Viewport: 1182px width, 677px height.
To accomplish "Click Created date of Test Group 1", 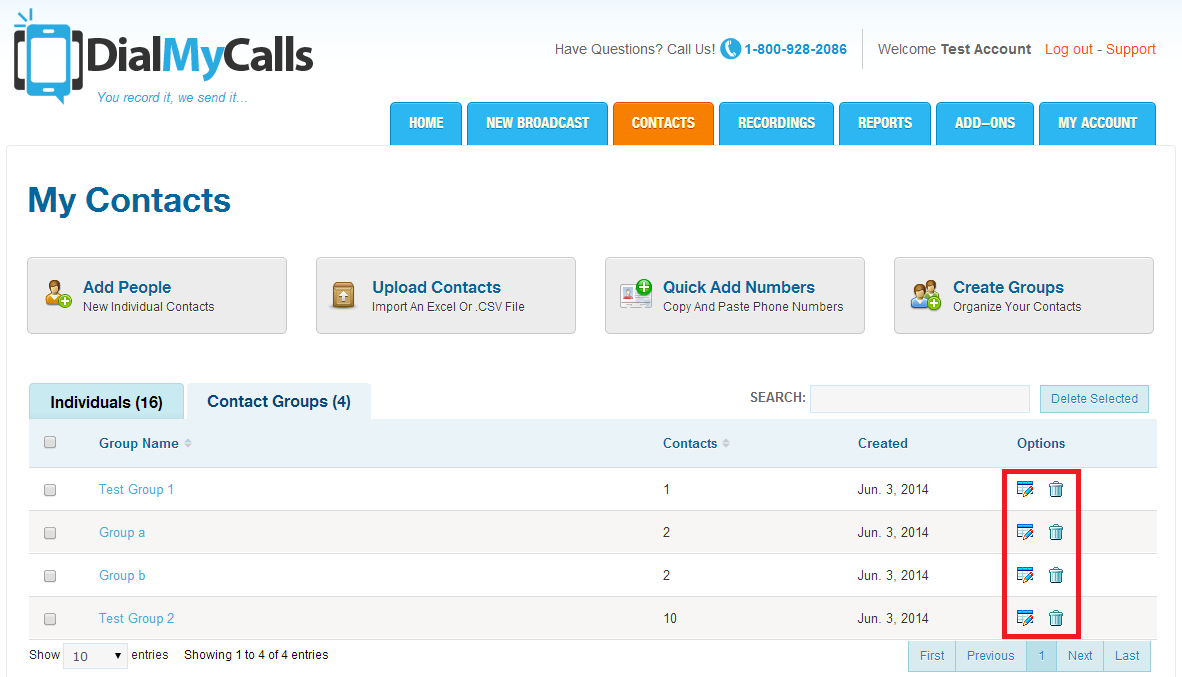I will (893, 489).
